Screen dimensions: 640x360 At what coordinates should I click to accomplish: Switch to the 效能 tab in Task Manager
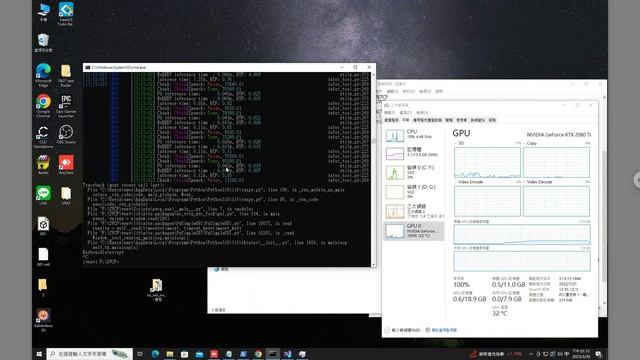click(406, 120)
